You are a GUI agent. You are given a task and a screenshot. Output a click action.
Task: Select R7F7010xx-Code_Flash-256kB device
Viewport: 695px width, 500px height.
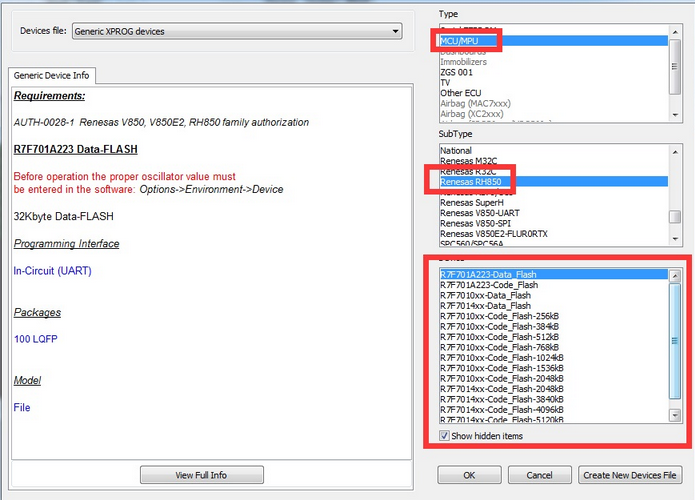(x=554, y=316)
